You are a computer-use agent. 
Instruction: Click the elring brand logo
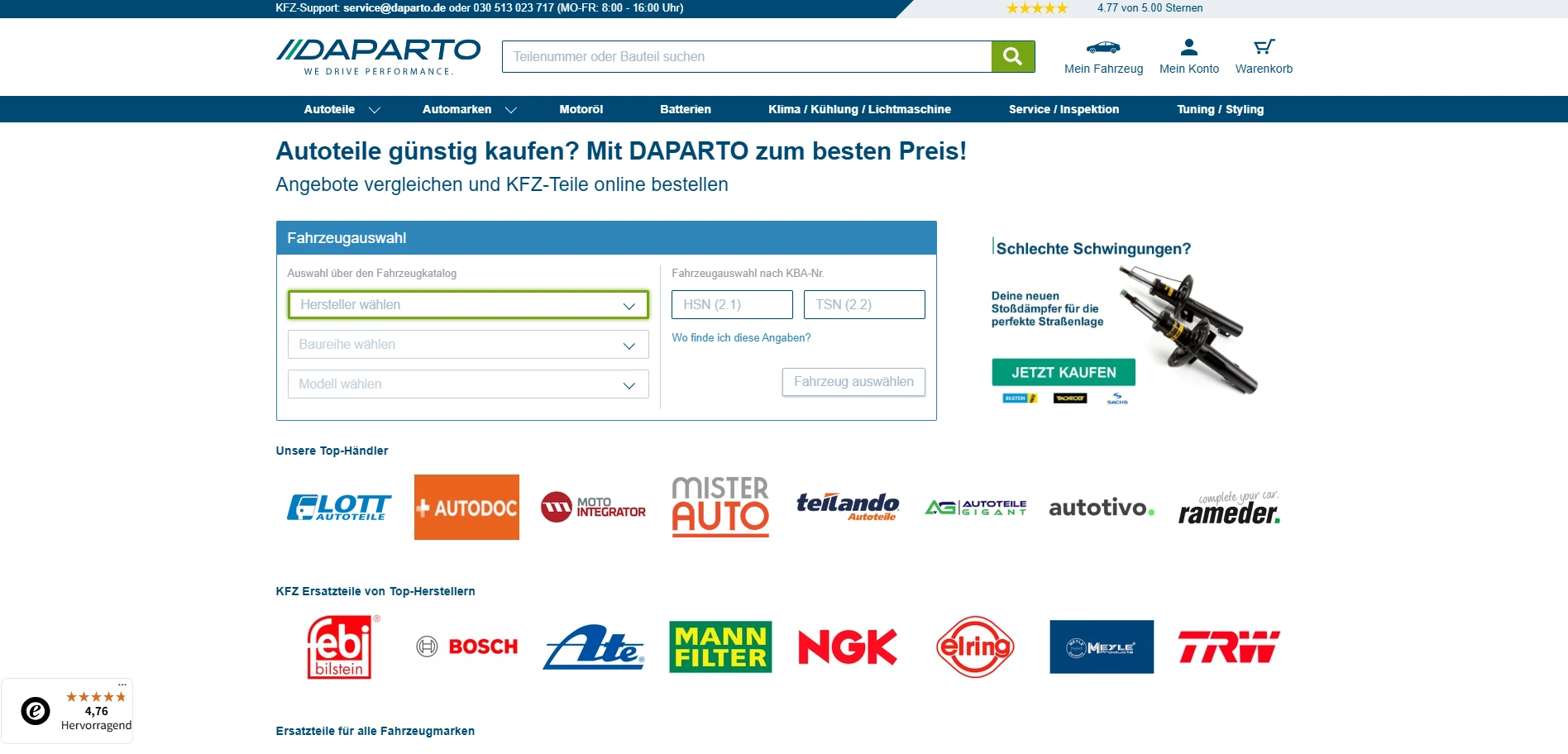click(975, 647)
